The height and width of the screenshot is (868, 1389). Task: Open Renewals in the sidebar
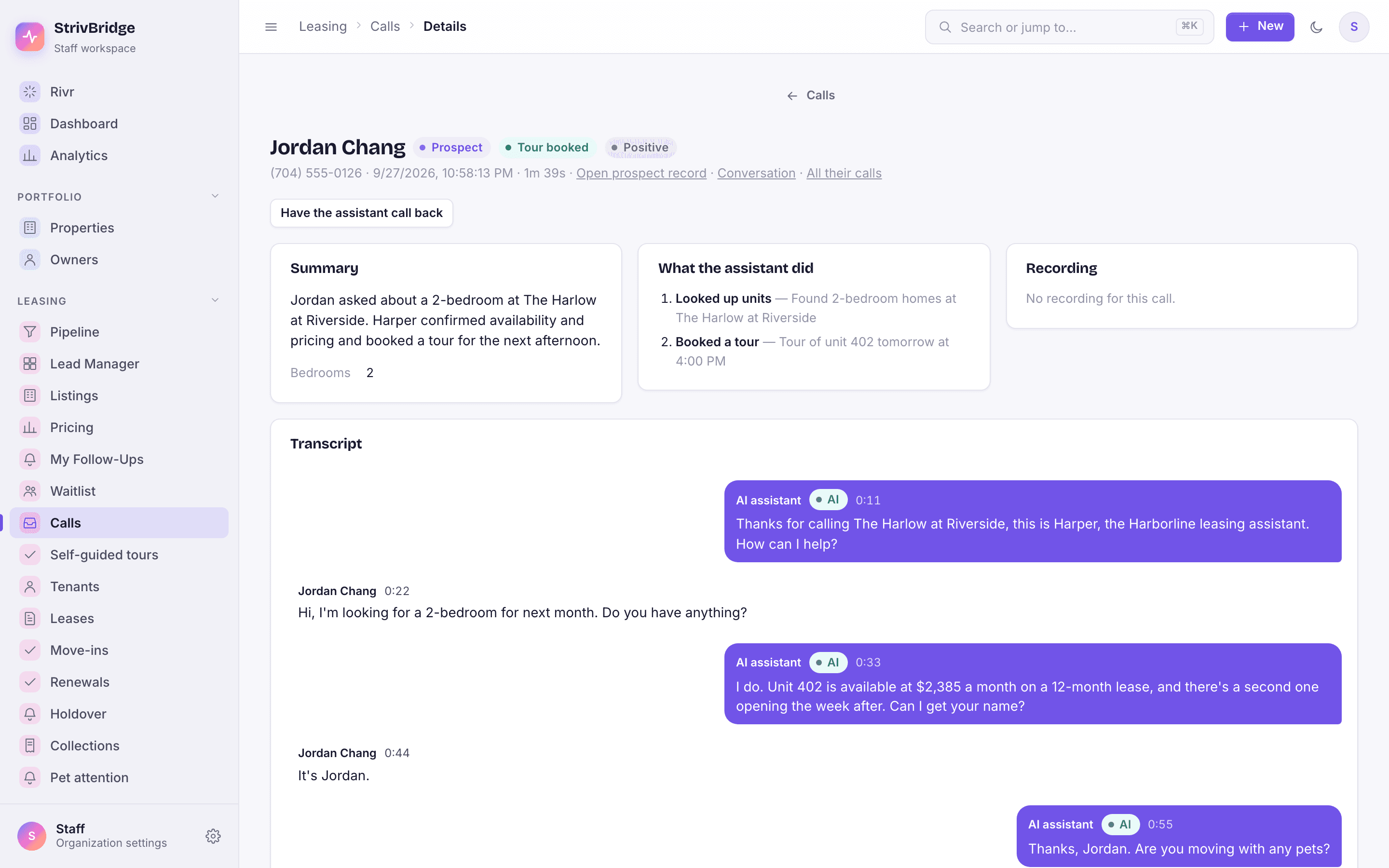coord(119,682)
